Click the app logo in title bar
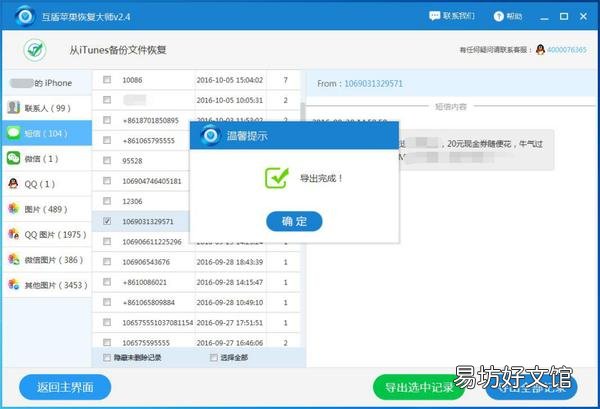Screen dimensions: 600x409 (25, 16)
